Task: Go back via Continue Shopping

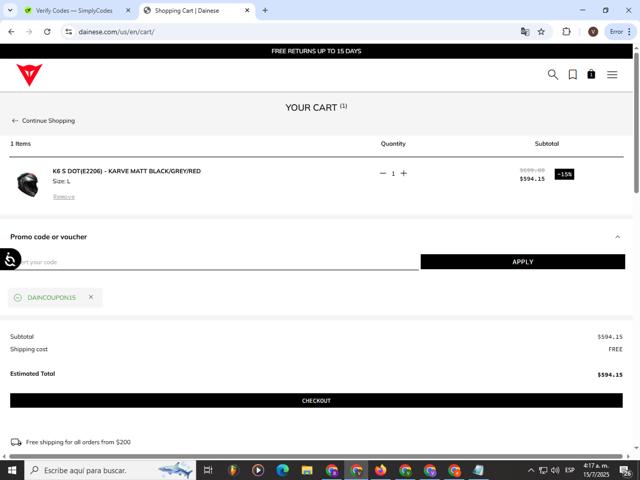Action: coord(43,121)
